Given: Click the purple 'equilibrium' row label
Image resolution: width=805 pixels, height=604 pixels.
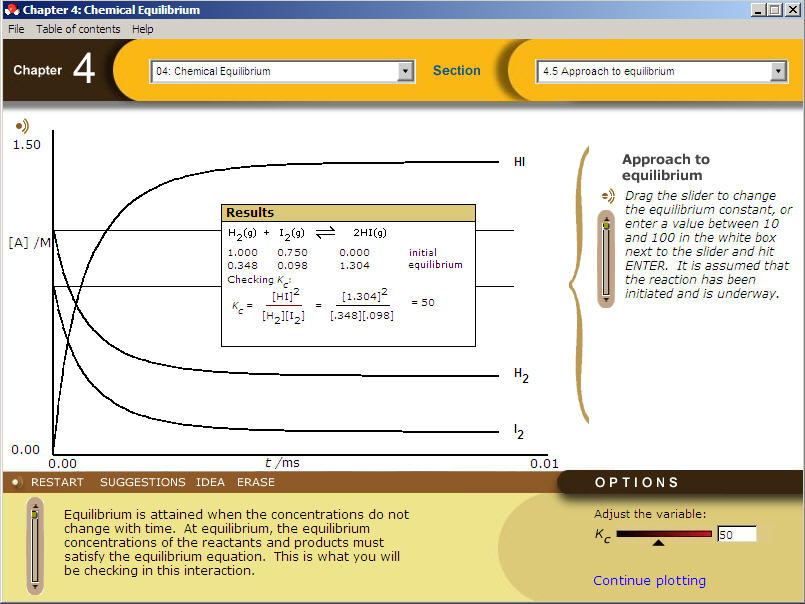Looking at the screenshot, I should [435, 265].
